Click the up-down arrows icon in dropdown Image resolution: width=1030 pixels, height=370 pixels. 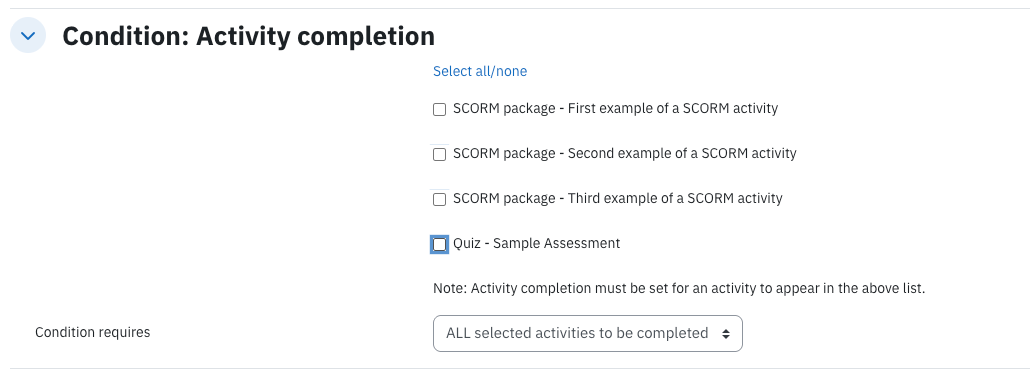pos(726,334)
